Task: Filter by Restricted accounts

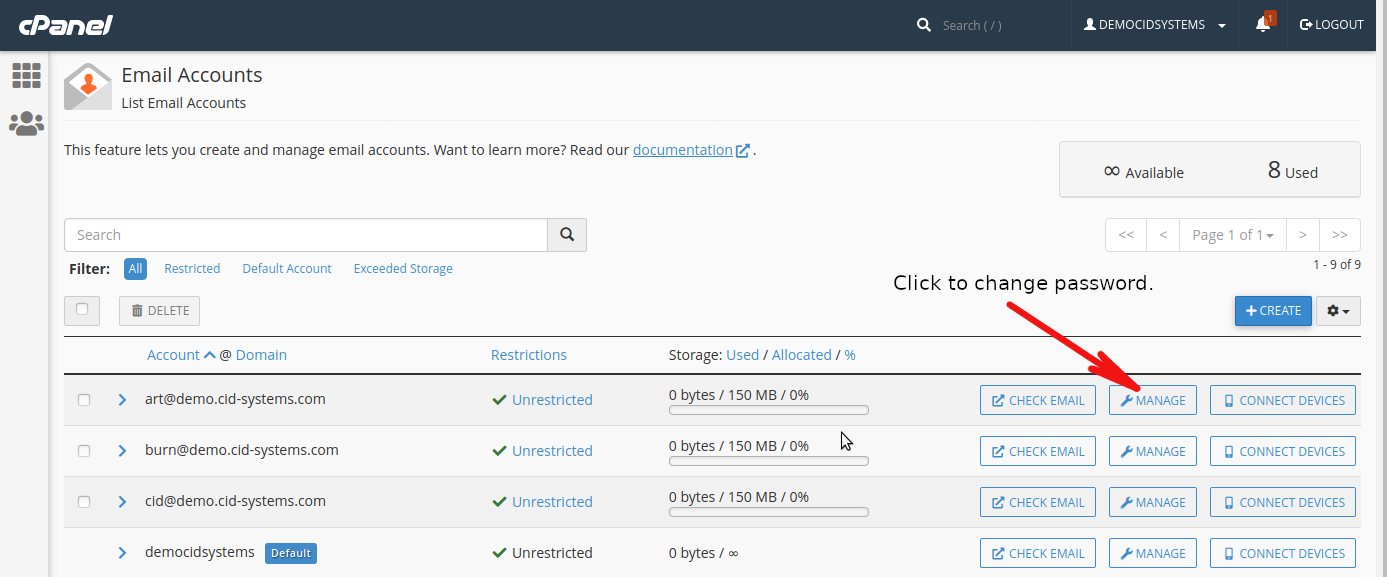Action: point(192,269)
